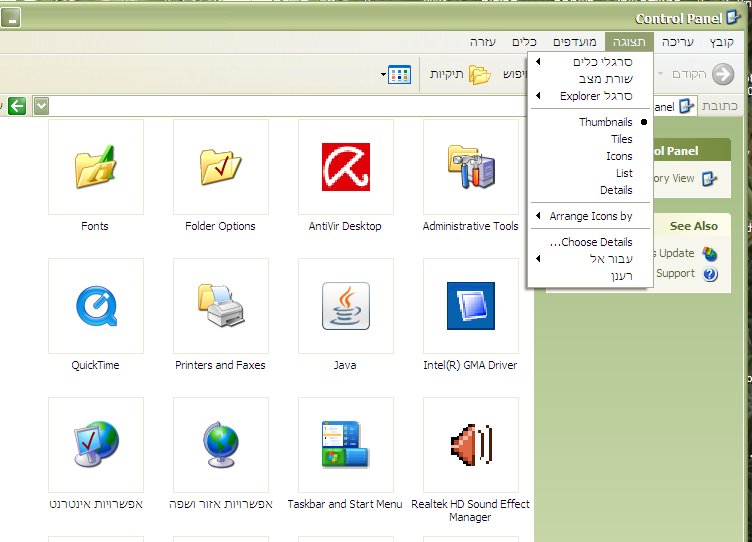Open the Java icon
Screen dimensions: 752x542
[x=346, y=306]
